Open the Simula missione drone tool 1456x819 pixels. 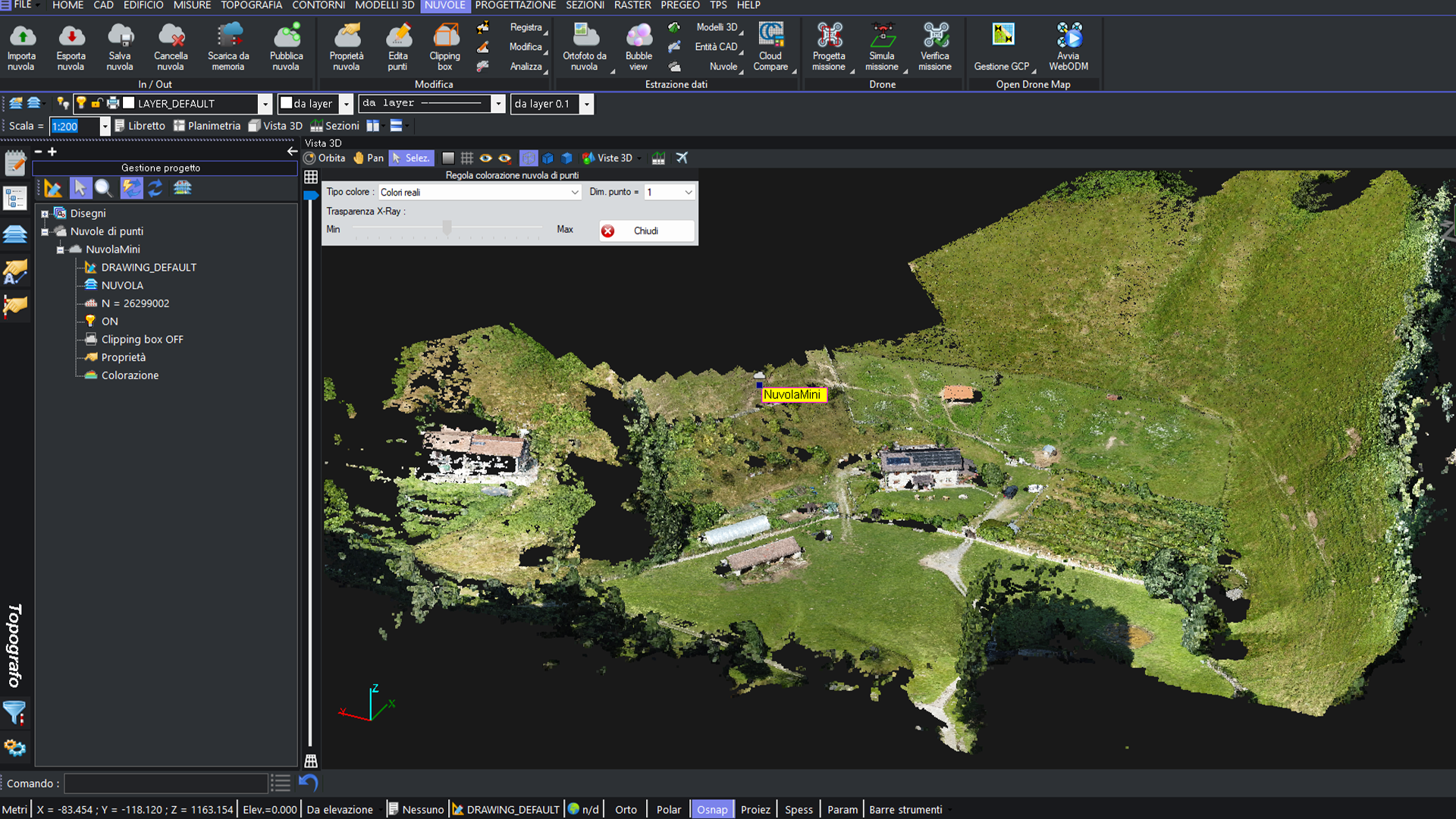(882, 45)
